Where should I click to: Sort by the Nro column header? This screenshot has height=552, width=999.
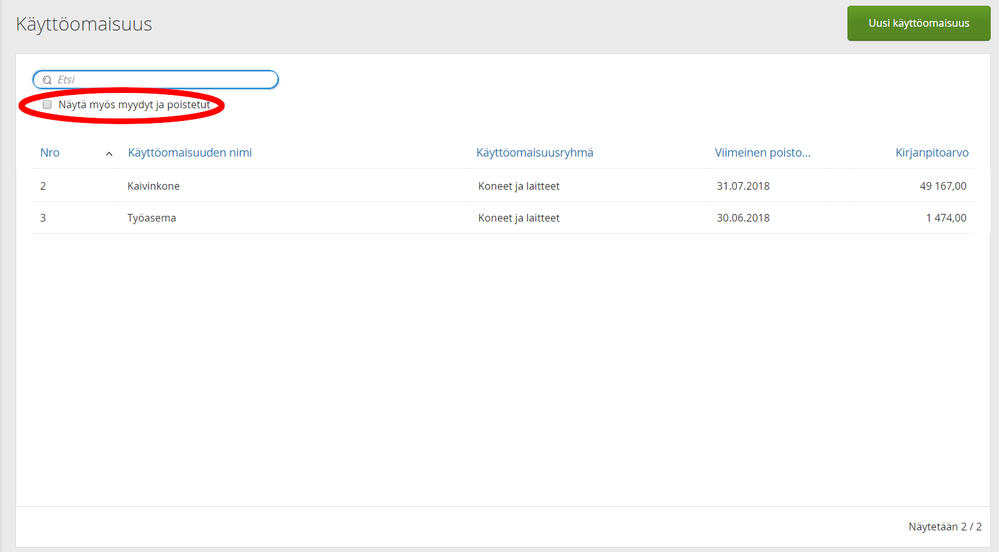[x=50, y=153]
